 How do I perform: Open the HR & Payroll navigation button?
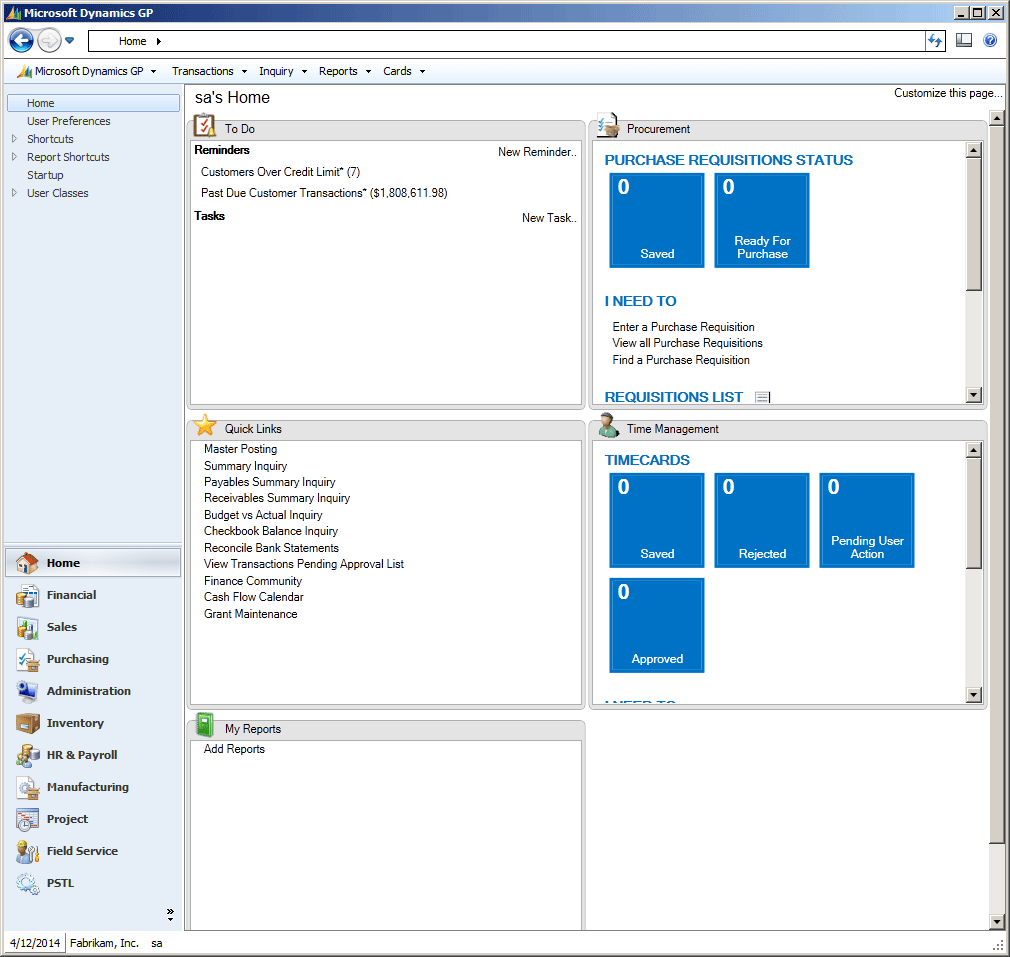tap(93, 755)
